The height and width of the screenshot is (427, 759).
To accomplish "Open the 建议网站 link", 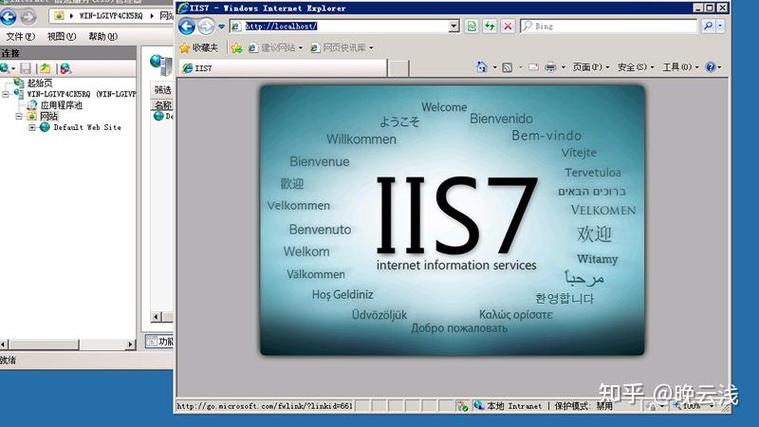I will [x=275, y=47].
